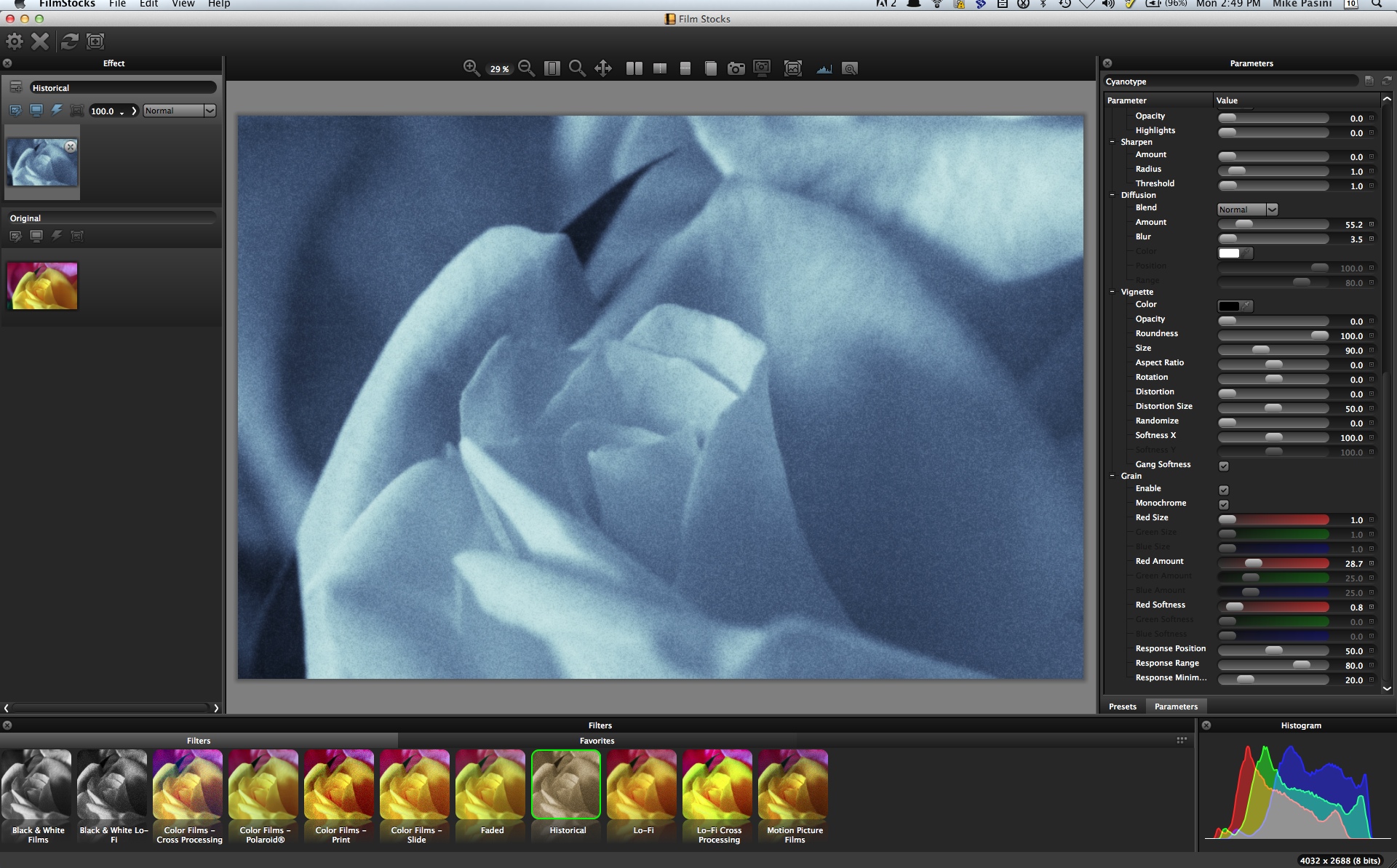Toggle the Gang Softness checkbox

click(x=1223, y=466)
